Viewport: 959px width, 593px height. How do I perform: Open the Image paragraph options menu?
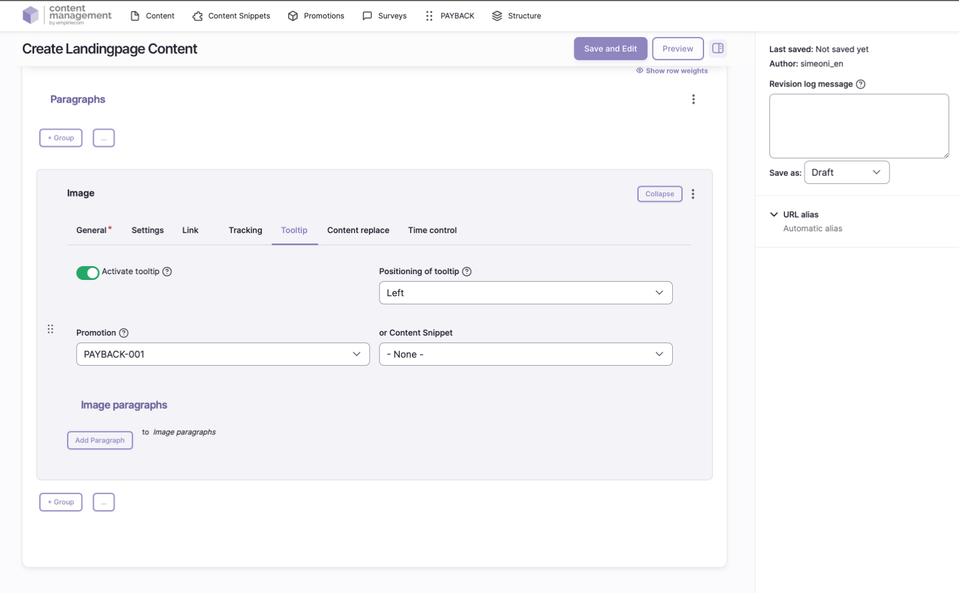pos(693,193)
